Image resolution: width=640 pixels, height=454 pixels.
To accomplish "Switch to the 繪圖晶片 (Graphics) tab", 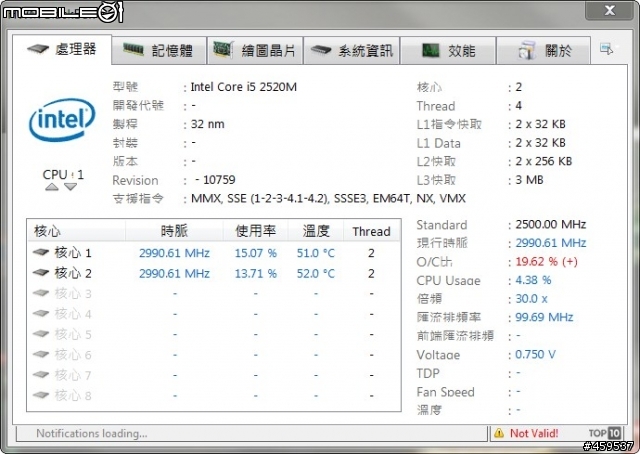I will [255, 51].
